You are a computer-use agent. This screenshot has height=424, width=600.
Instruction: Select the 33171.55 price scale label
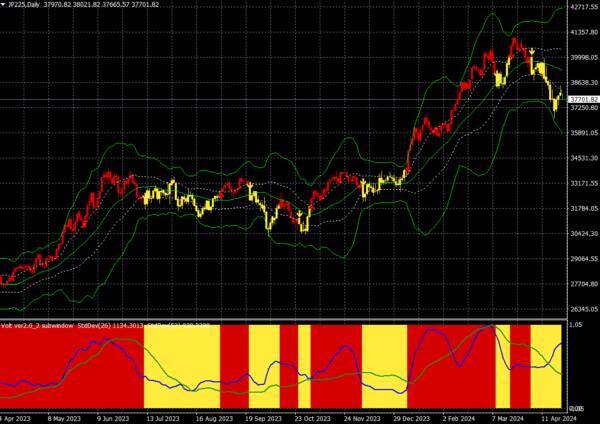point(584,183)
